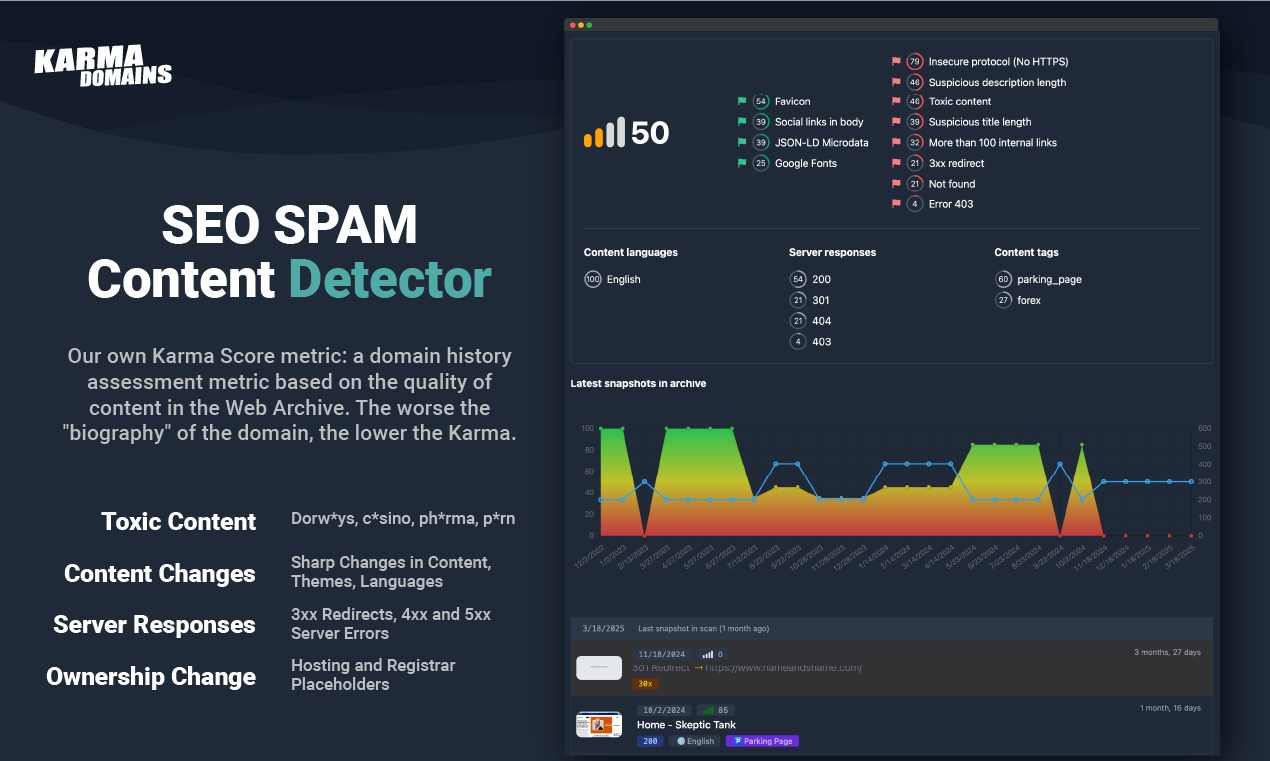The image size is (1270, 761).
Task: Click the green flag beside Favicon
Action: 741,101
